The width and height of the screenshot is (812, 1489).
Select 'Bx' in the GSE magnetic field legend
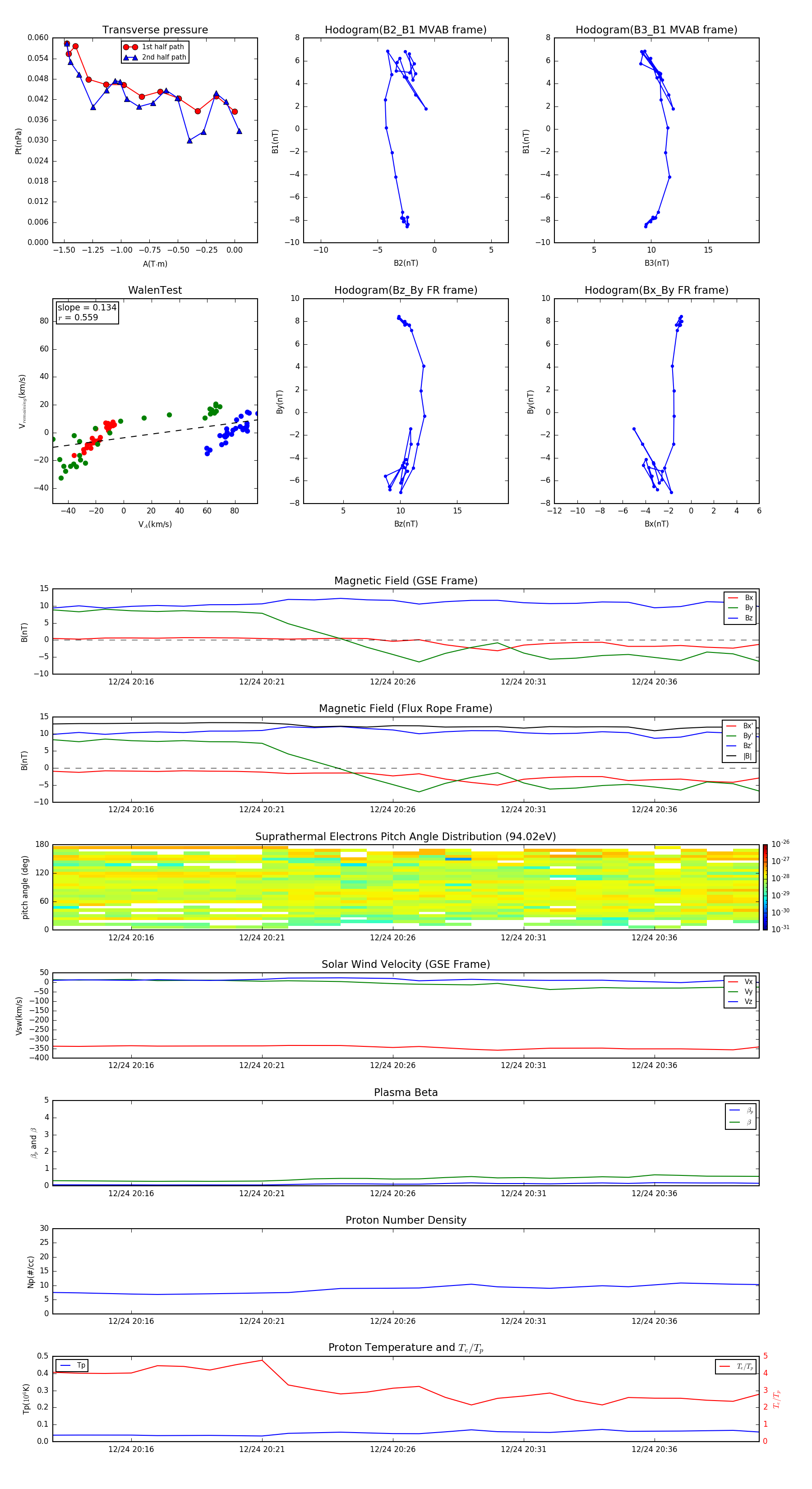coord(741,598)
